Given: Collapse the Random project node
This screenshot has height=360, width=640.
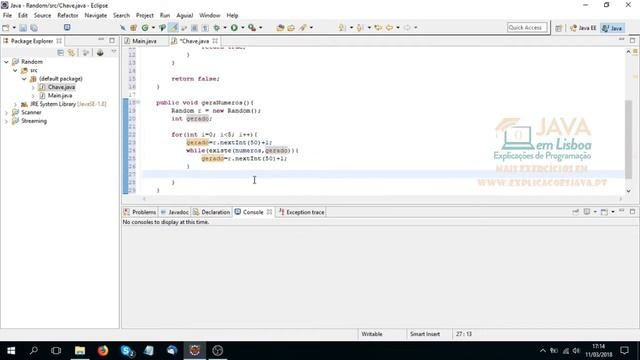Looking at the screenshot, I should tap(6, 62).
